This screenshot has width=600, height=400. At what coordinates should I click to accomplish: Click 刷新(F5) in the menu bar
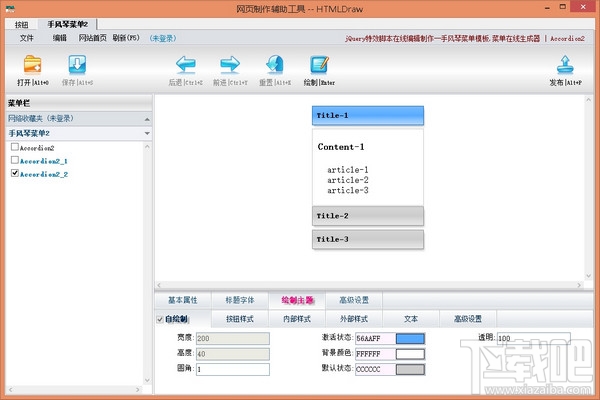pos(126,38)
